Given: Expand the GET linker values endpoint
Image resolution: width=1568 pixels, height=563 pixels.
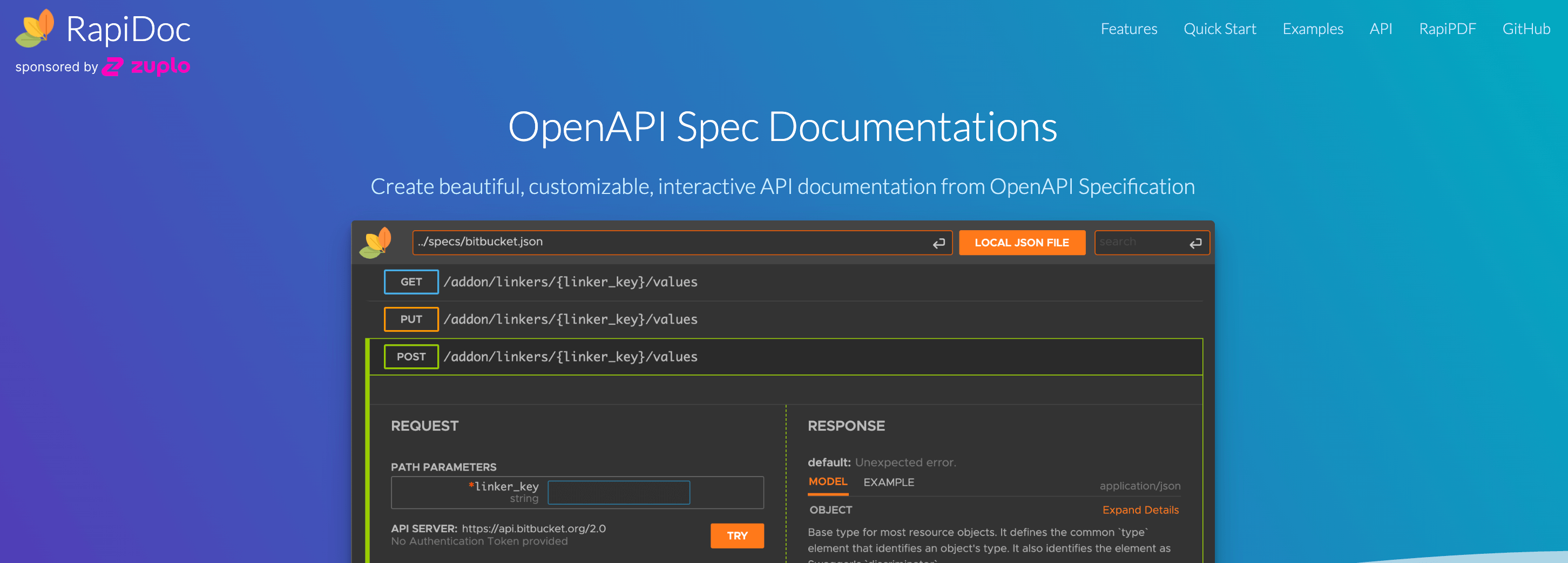Looking at the screenshot, I should point(785,281).
